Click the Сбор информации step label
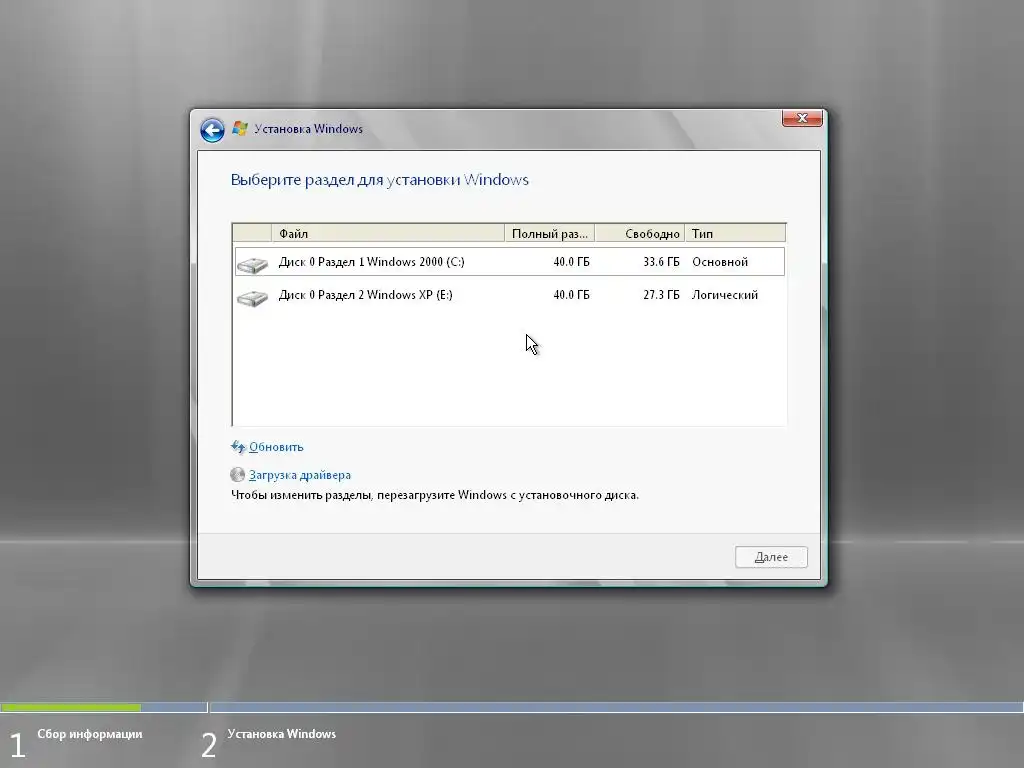This screenshot has width=1024, height=768. (89, 734)
